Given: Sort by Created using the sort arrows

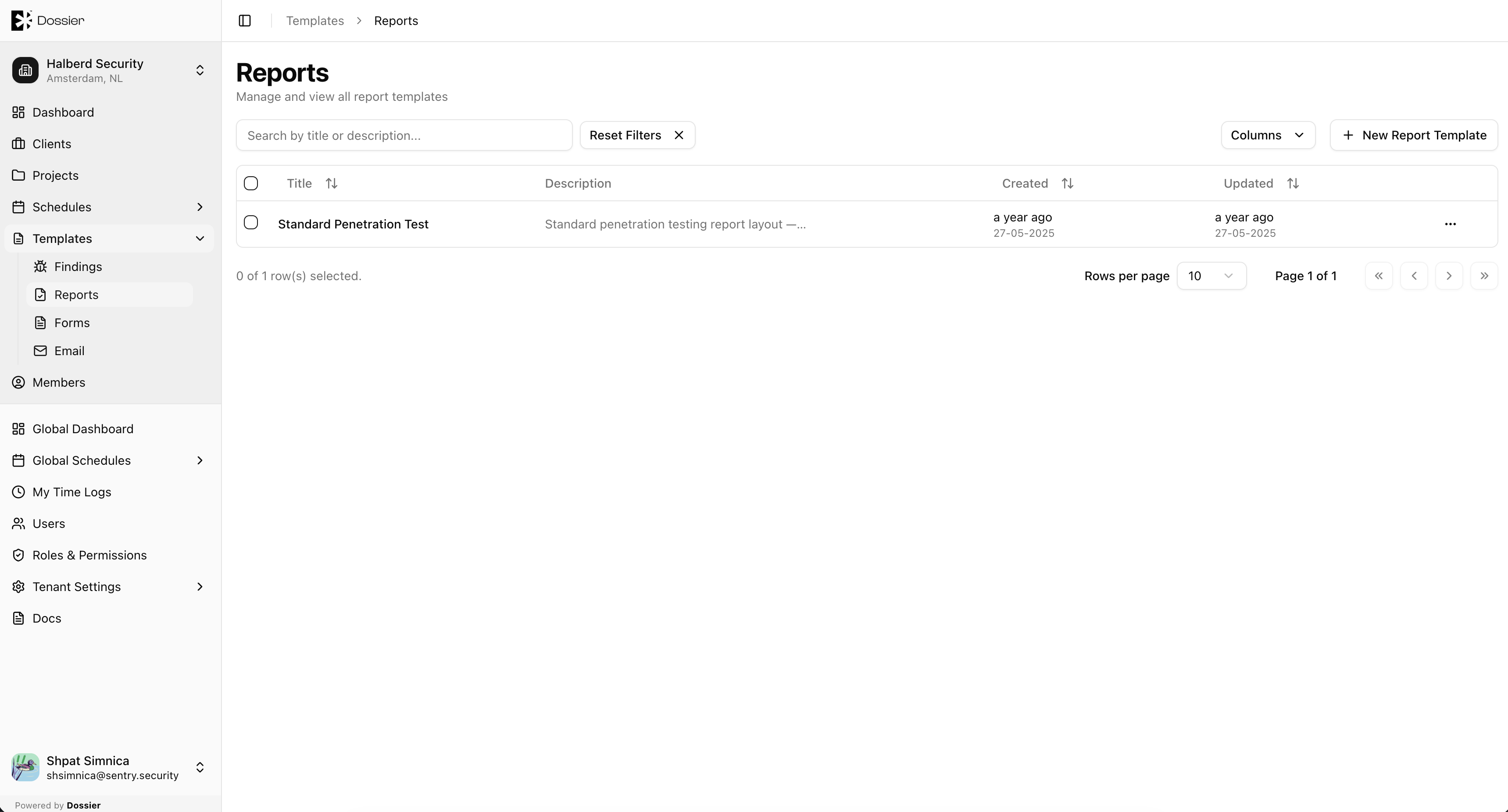Looking at the screenshot, I should [1068, 184].
